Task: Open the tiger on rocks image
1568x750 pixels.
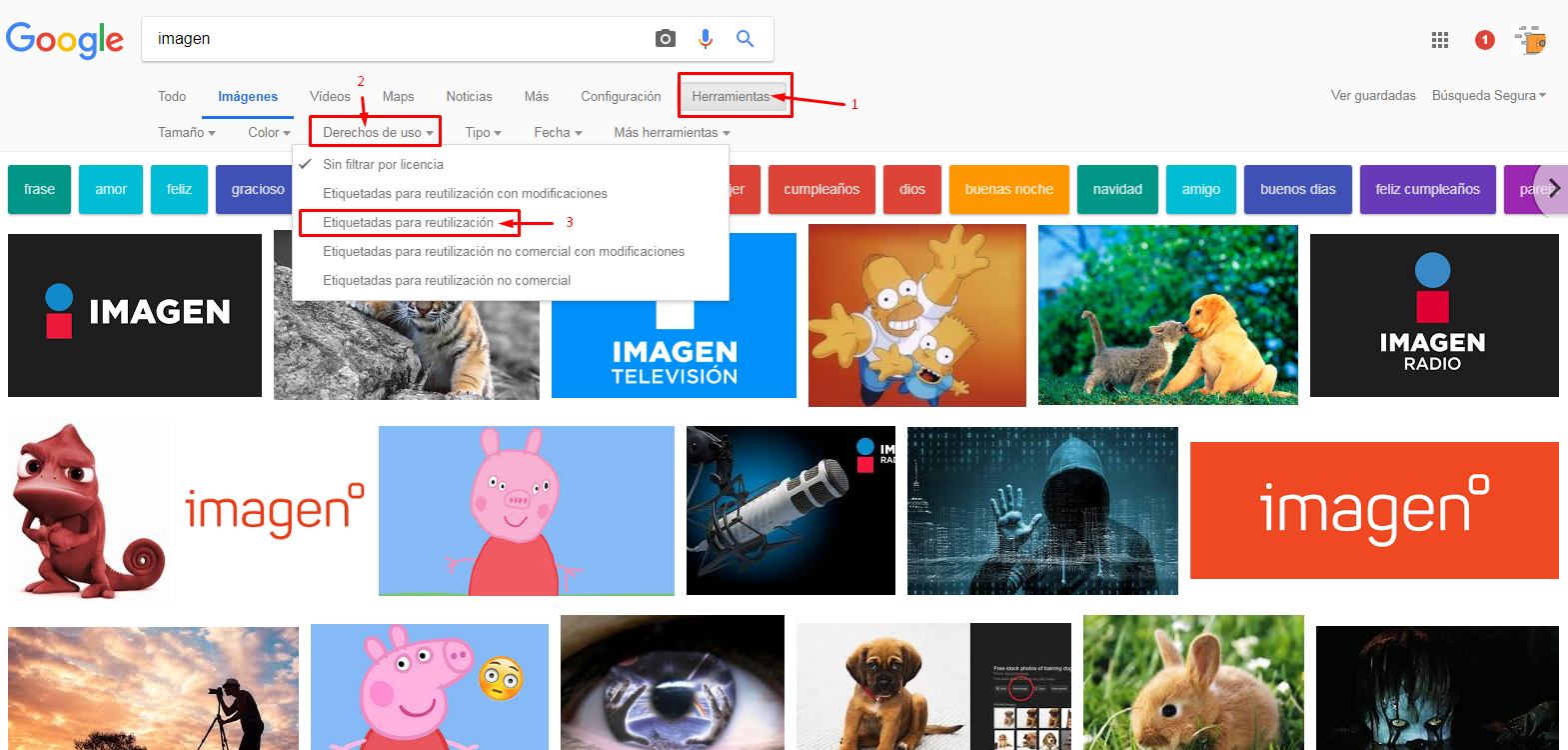Action: point(406,350)
